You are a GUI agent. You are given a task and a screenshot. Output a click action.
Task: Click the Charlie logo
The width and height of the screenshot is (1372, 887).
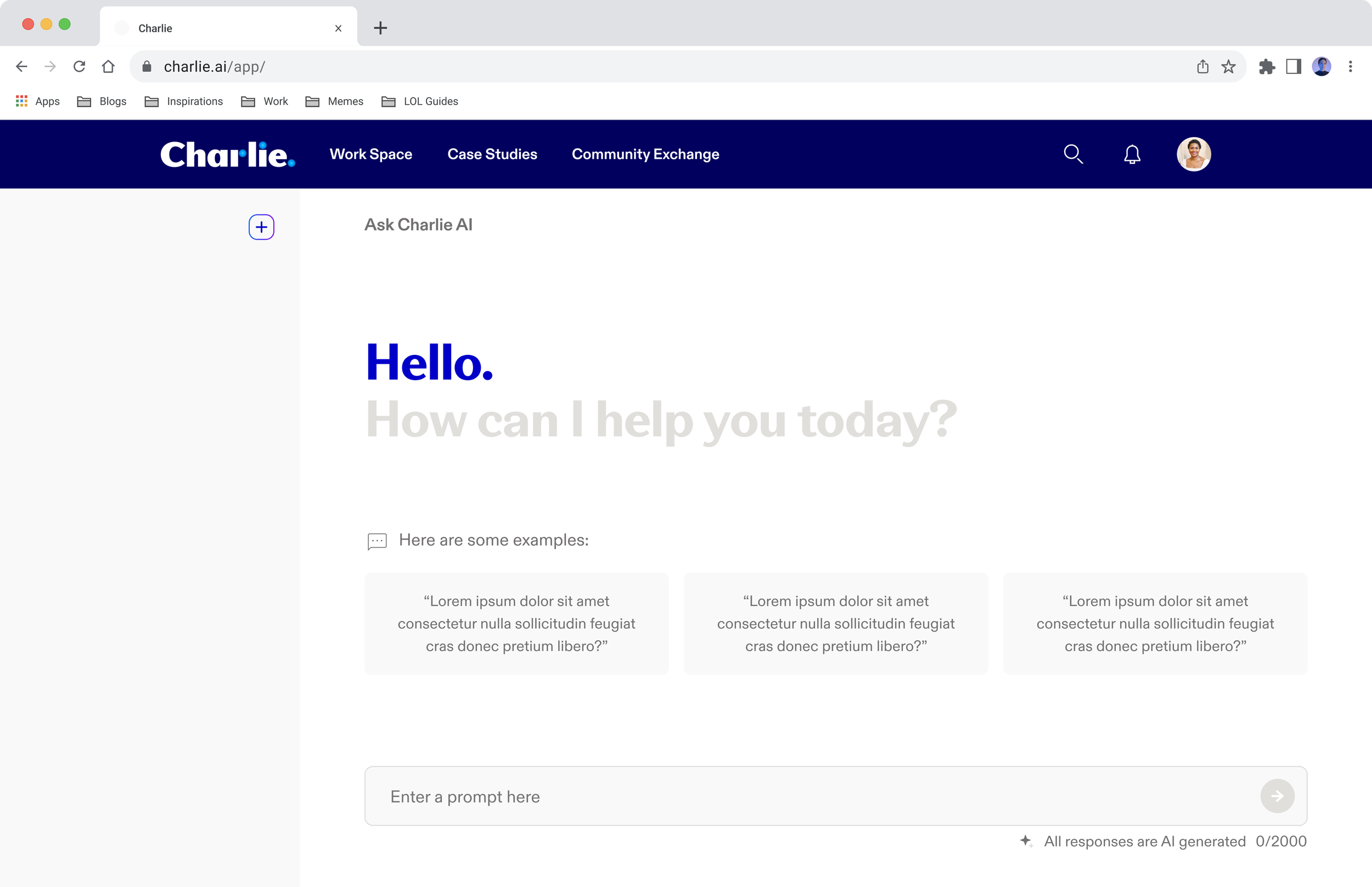[228, 154]
